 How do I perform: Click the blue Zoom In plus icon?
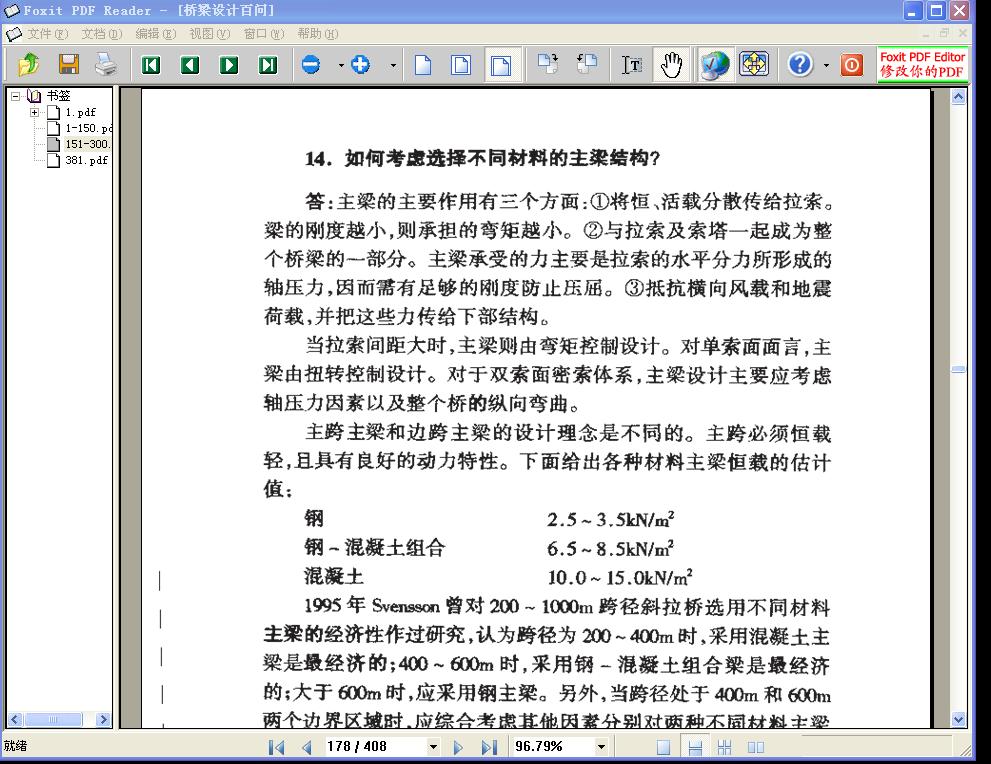(360, 64)
